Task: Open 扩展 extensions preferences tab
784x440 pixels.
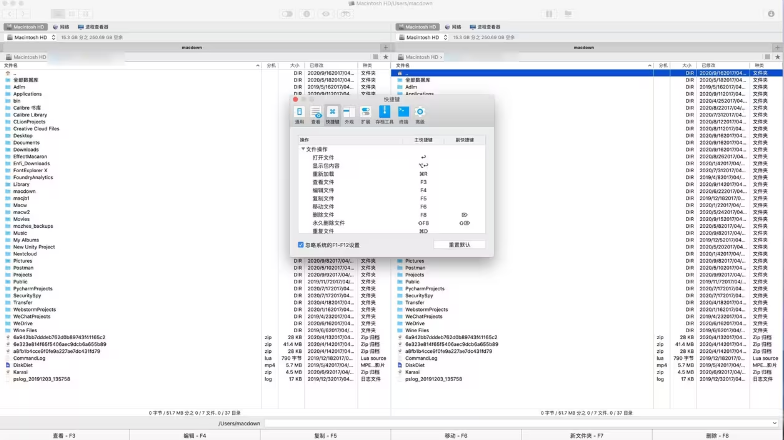Action: (366, 114)
